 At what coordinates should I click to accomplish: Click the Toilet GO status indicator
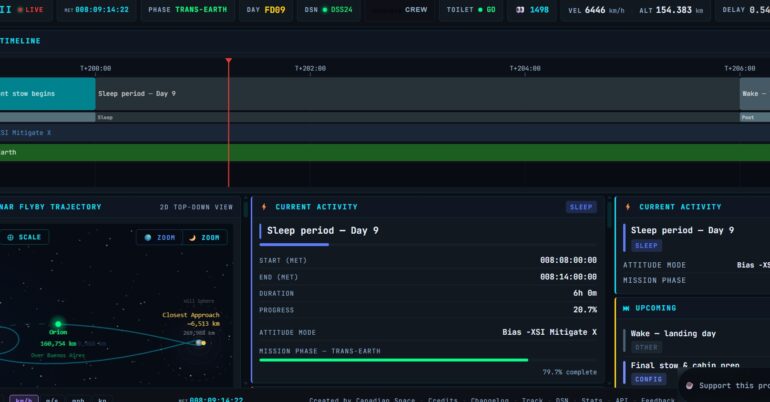click(x=471, y=9)
